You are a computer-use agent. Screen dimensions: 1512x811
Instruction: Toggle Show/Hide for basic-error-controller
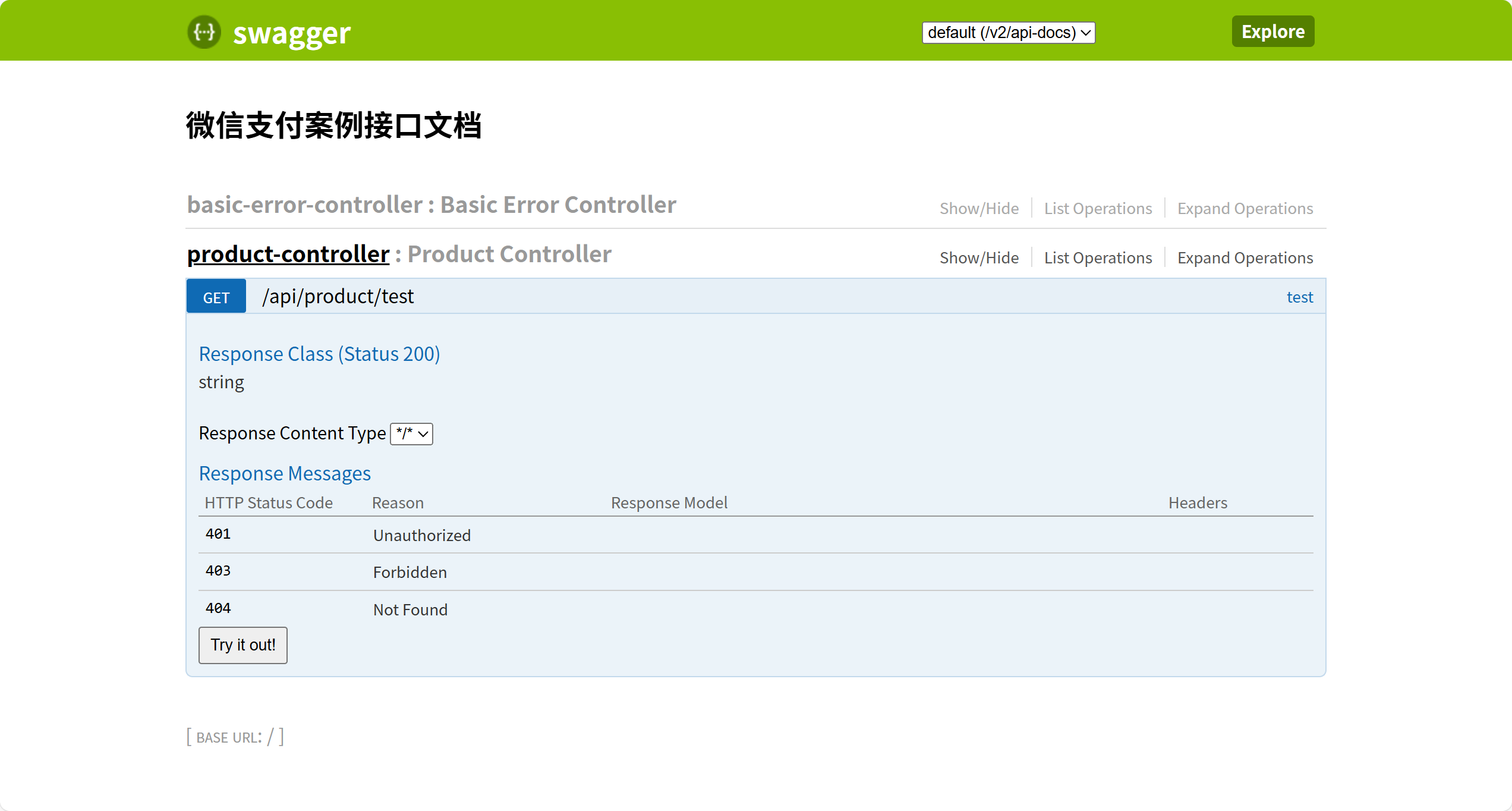tap(979, 209)
